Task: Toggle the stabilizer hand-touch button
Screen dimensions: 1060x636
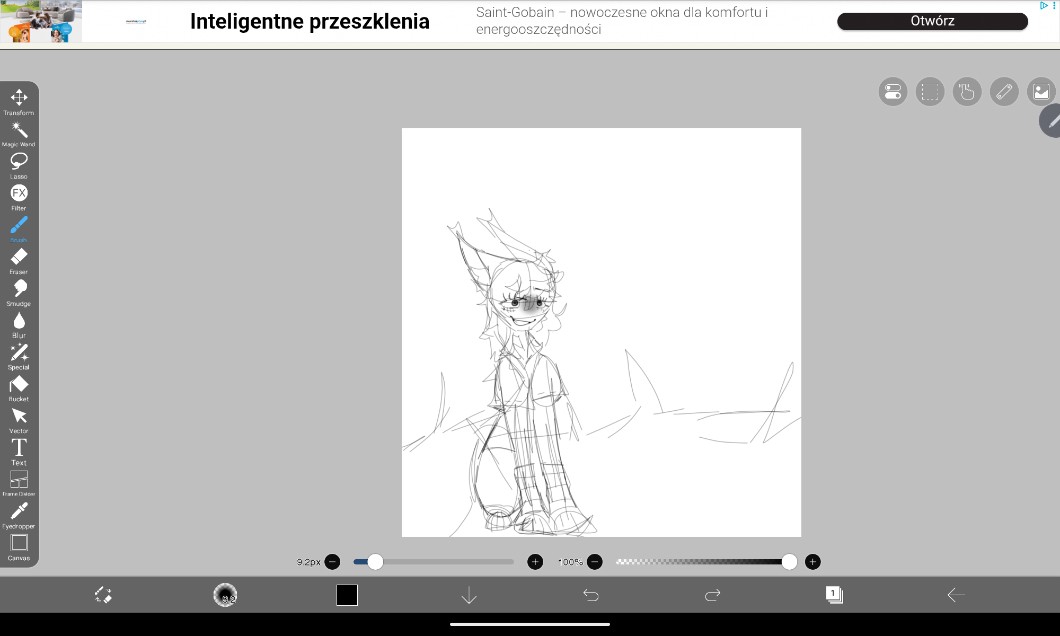Action: [x=966, y=92]
